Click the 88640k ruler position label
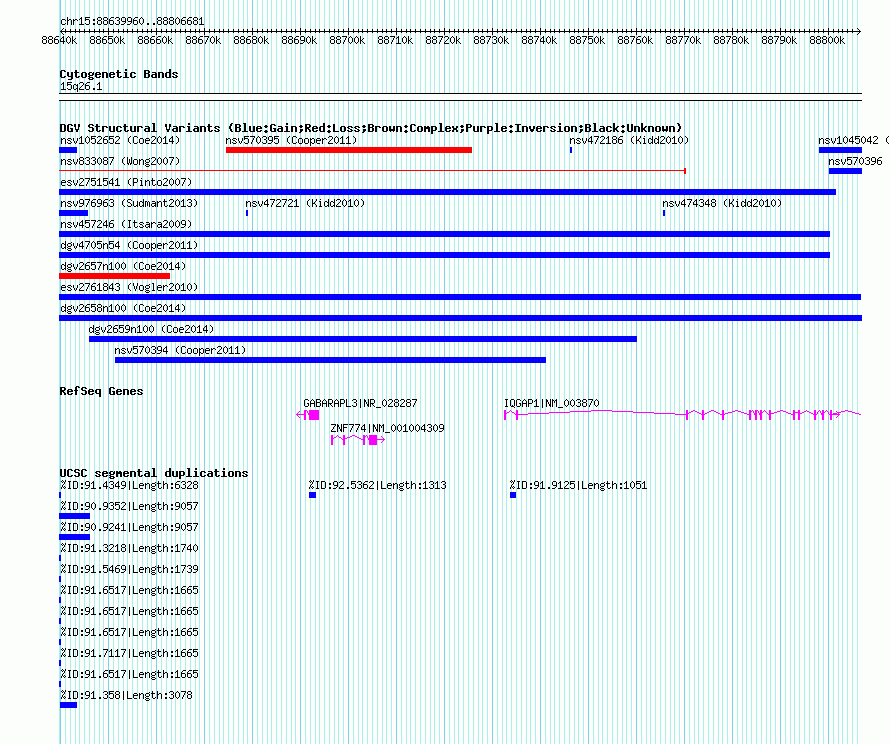 pyautogui.click(x=59, y=40)
